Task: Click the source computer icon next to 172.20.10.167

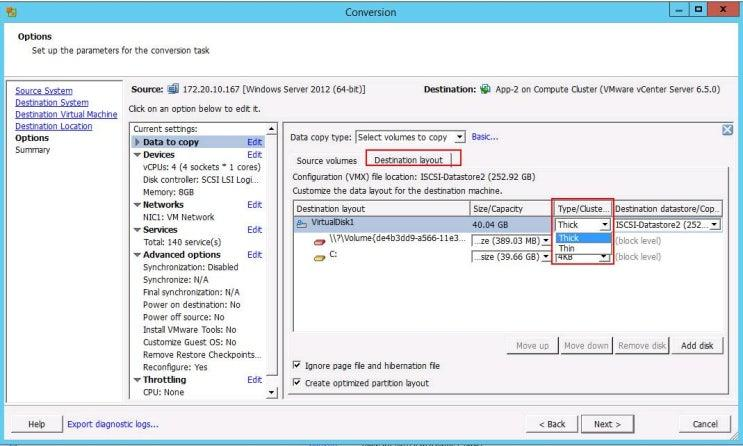Action: tap(173, 89)
